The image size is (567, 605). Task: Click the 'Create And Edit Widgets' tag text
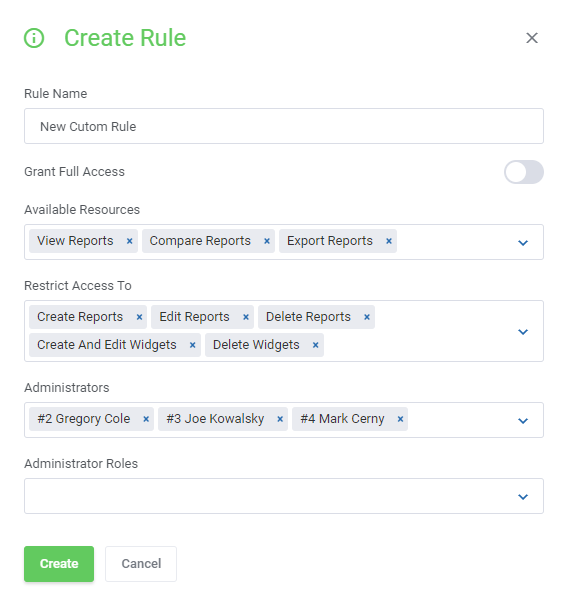107,345
